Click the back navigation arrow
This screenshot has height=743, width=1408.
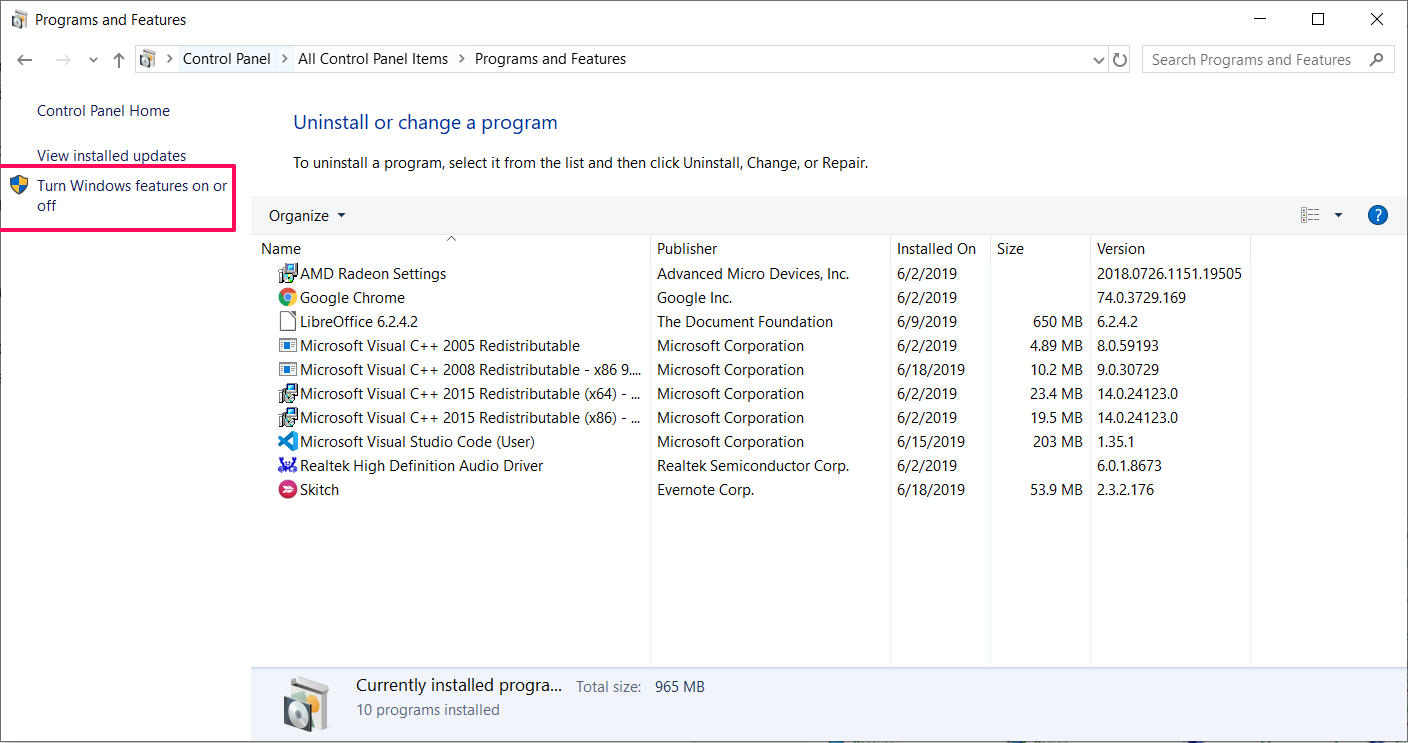[x=25, y=60]
